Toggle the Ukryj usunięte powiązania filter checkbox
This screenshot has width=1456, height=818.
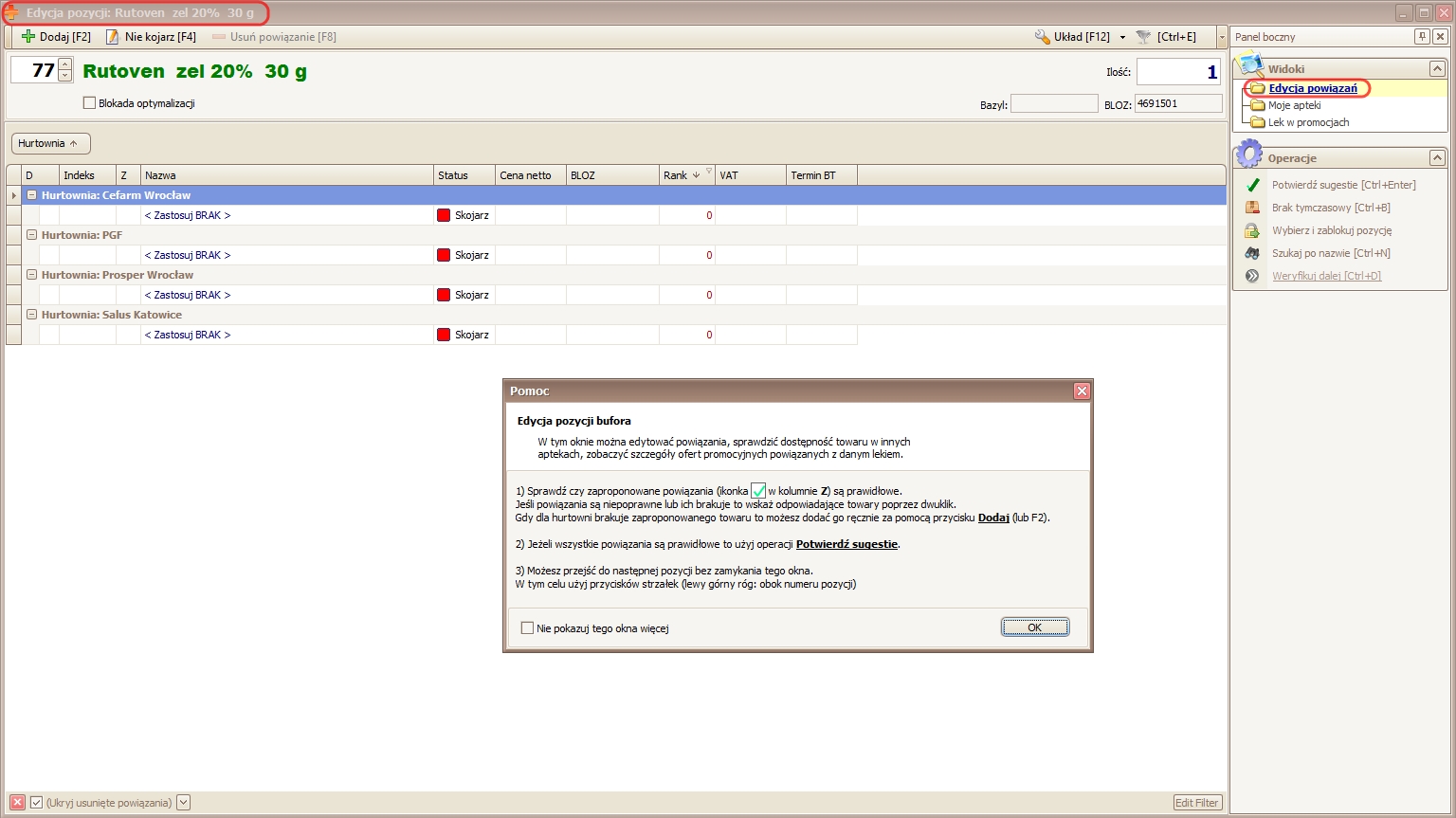37,803
